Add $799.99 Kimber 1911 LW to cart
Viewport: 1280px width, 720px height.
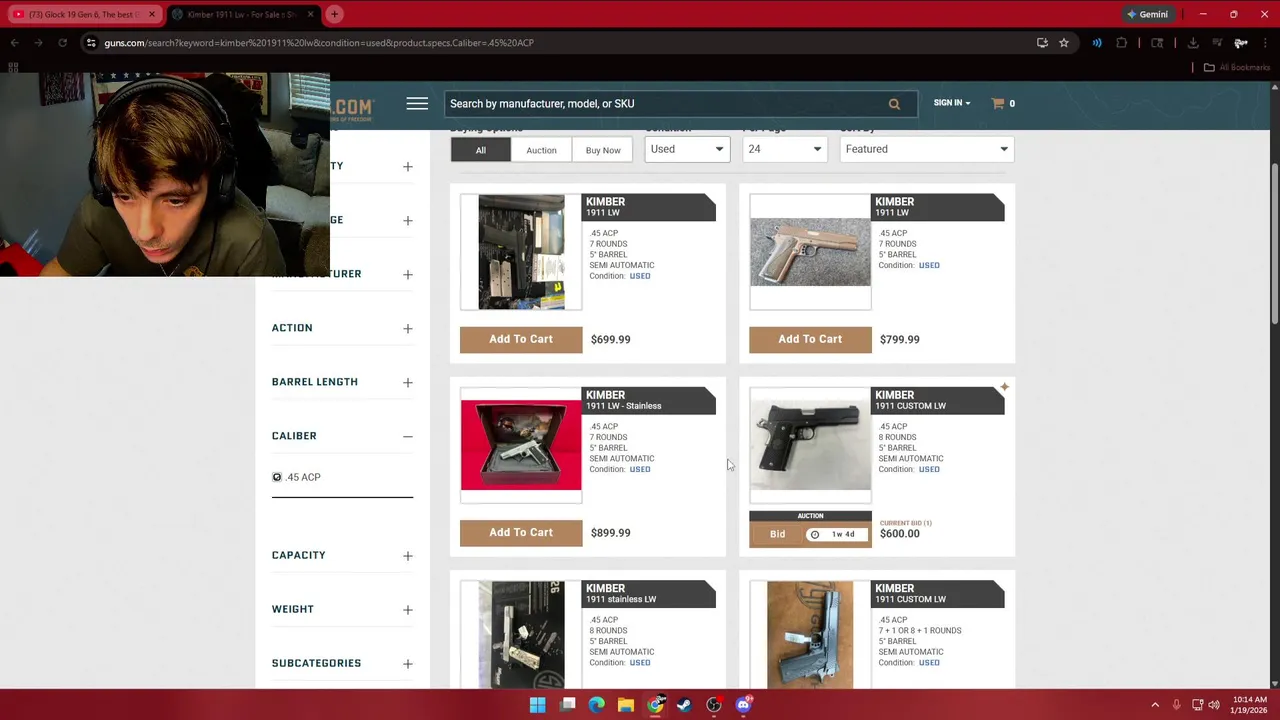click(x=810, y=339)
